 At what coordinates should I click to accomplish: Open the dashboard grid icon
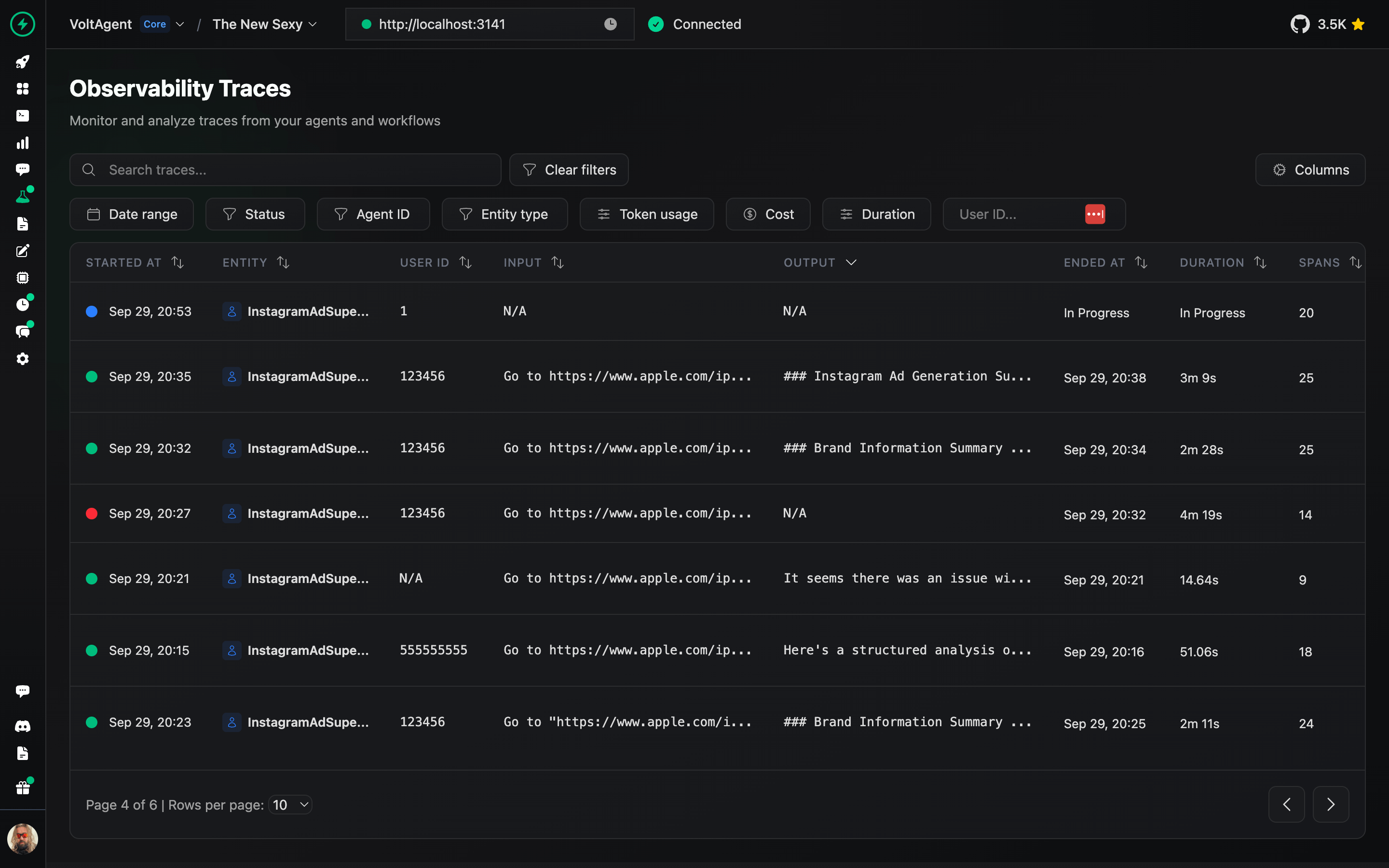[23, 89]
